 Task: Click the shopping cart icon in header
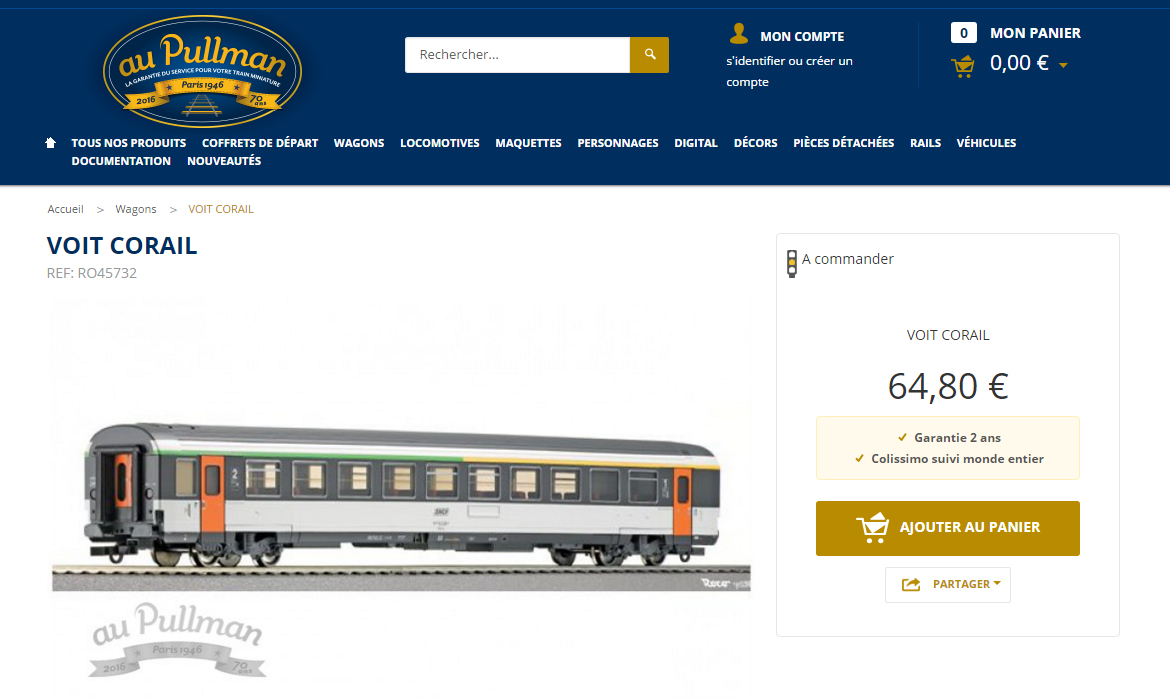(963, 67)
